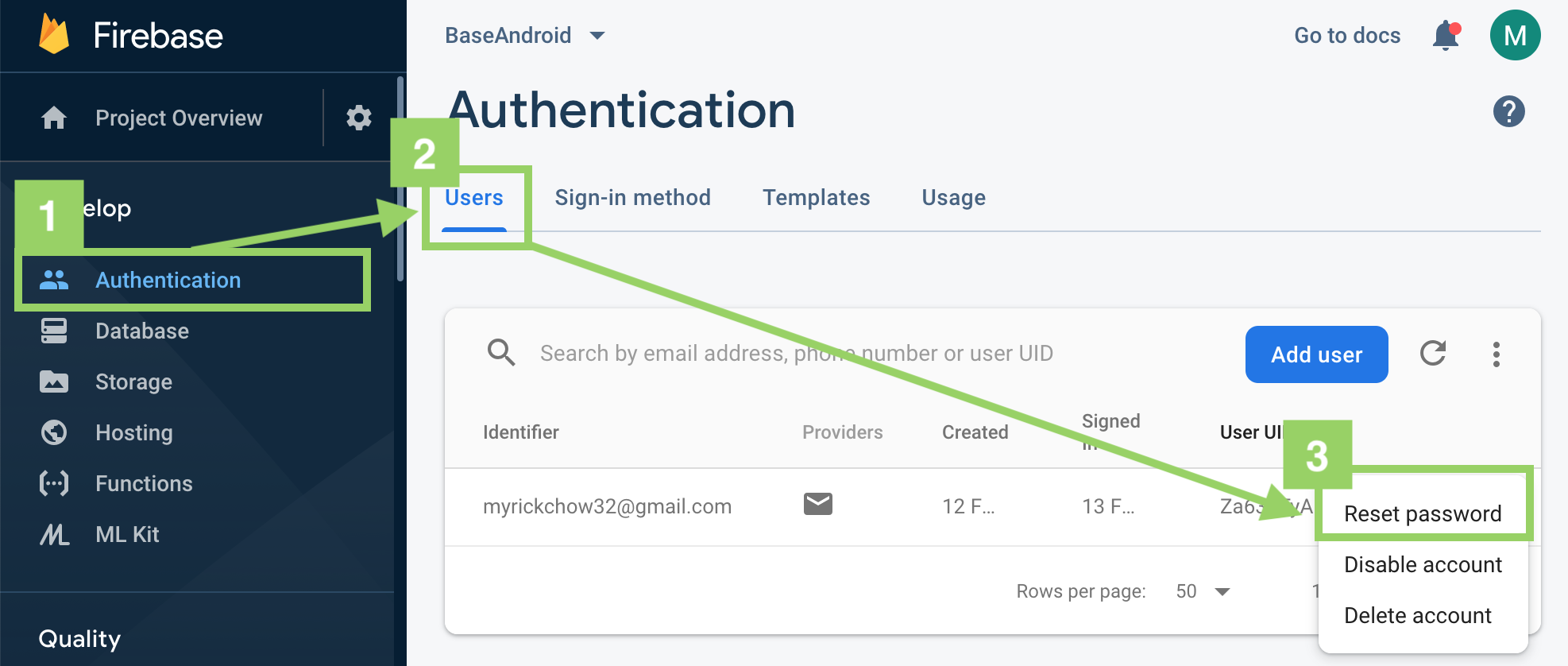
Task: Open the Templates tab
Action: point(816,197)
